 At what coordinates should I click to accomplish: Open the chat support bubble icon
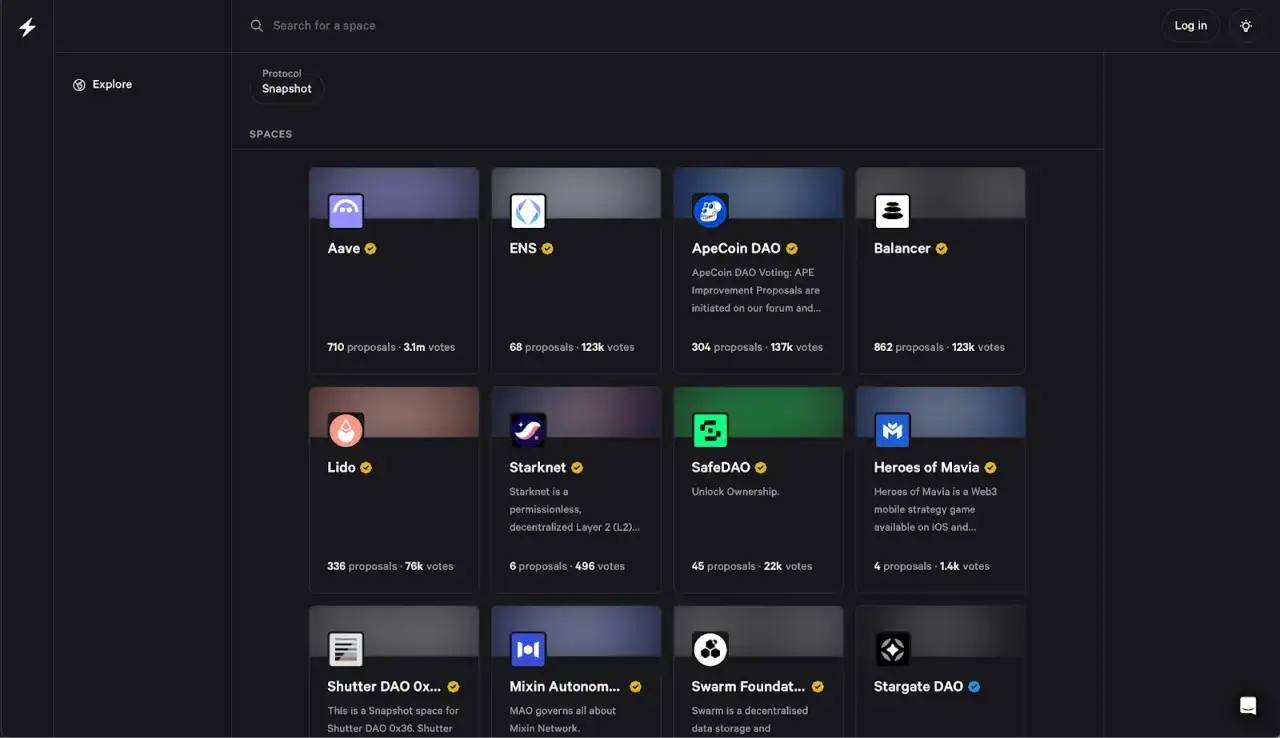click(1248, 705)
